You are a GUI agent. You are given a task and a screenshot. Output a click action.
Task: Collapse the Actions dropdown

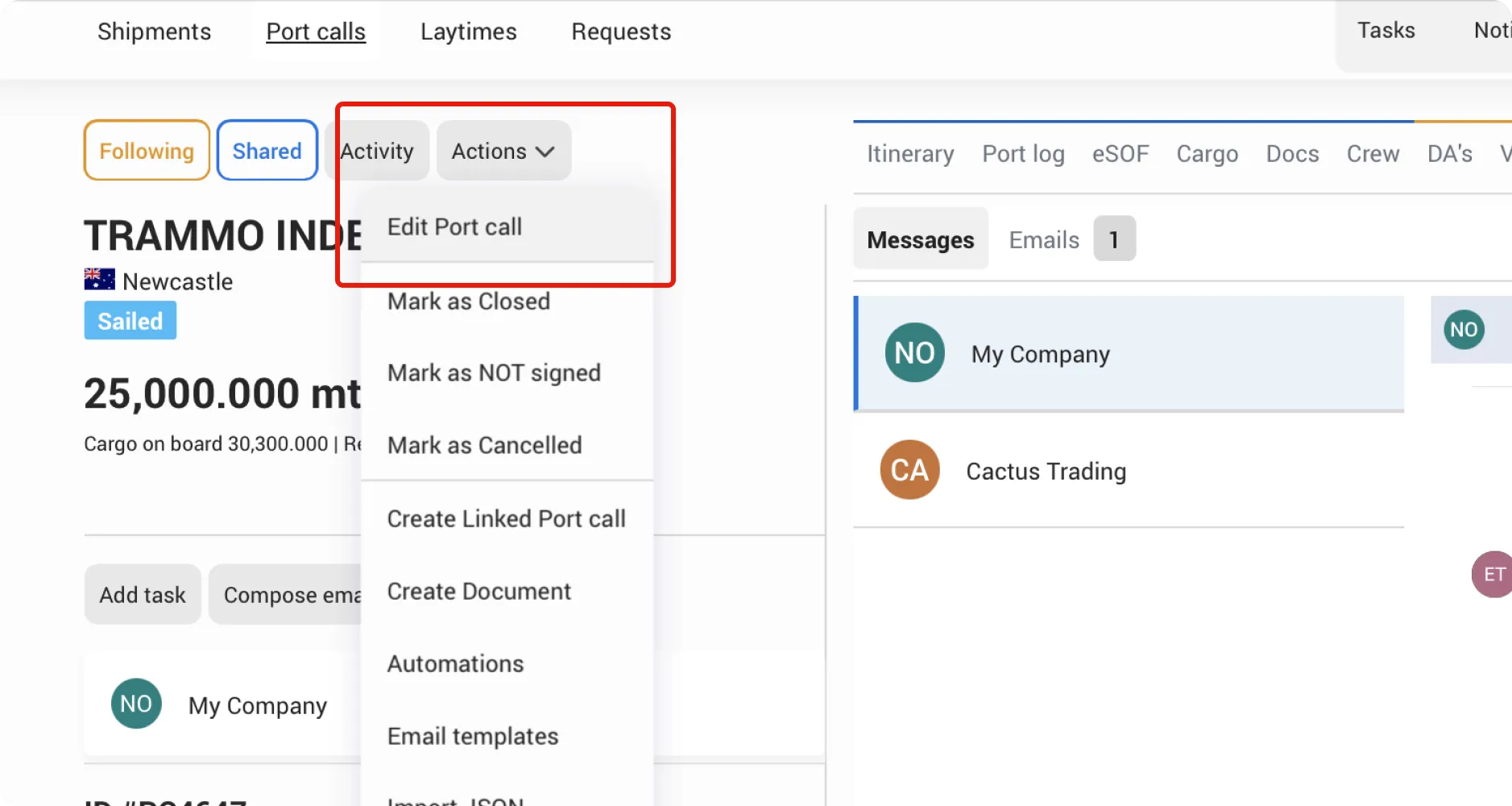click(503, 151)
